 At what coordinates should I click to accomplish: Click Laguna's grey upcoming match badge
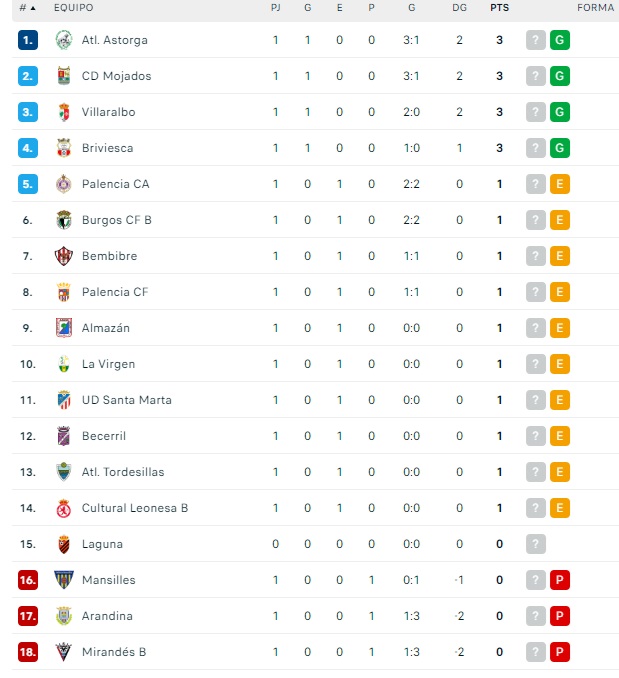point(536,544)
